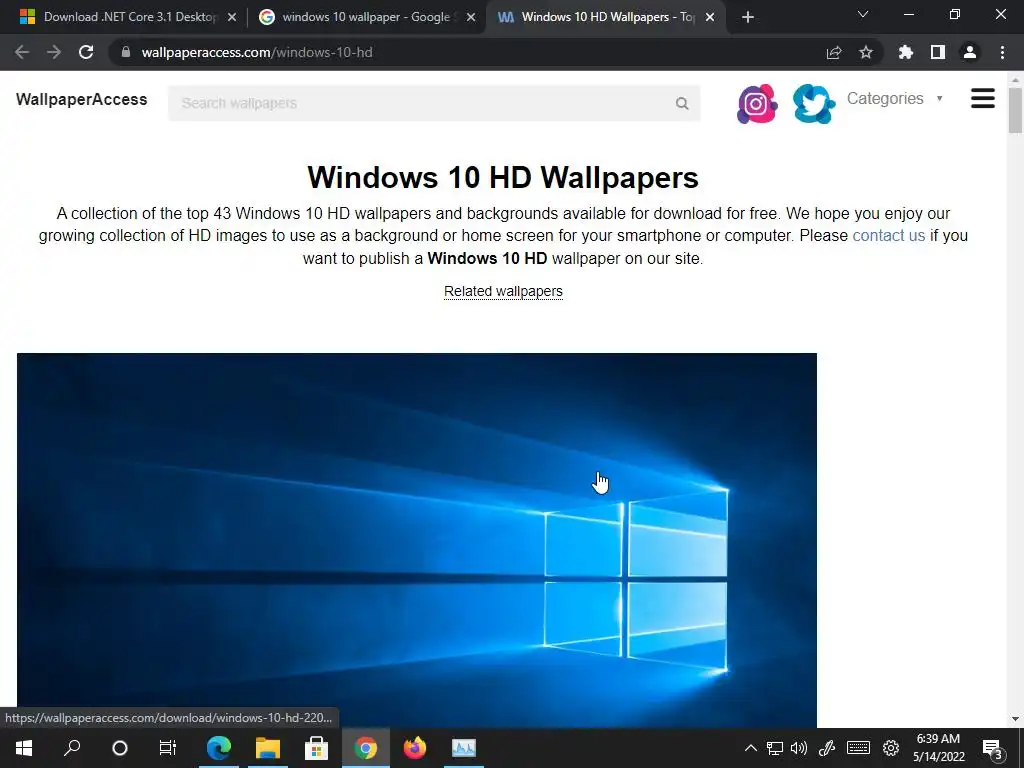
Task: Open touch keyboard tray icon
Action: pos(858,748)
